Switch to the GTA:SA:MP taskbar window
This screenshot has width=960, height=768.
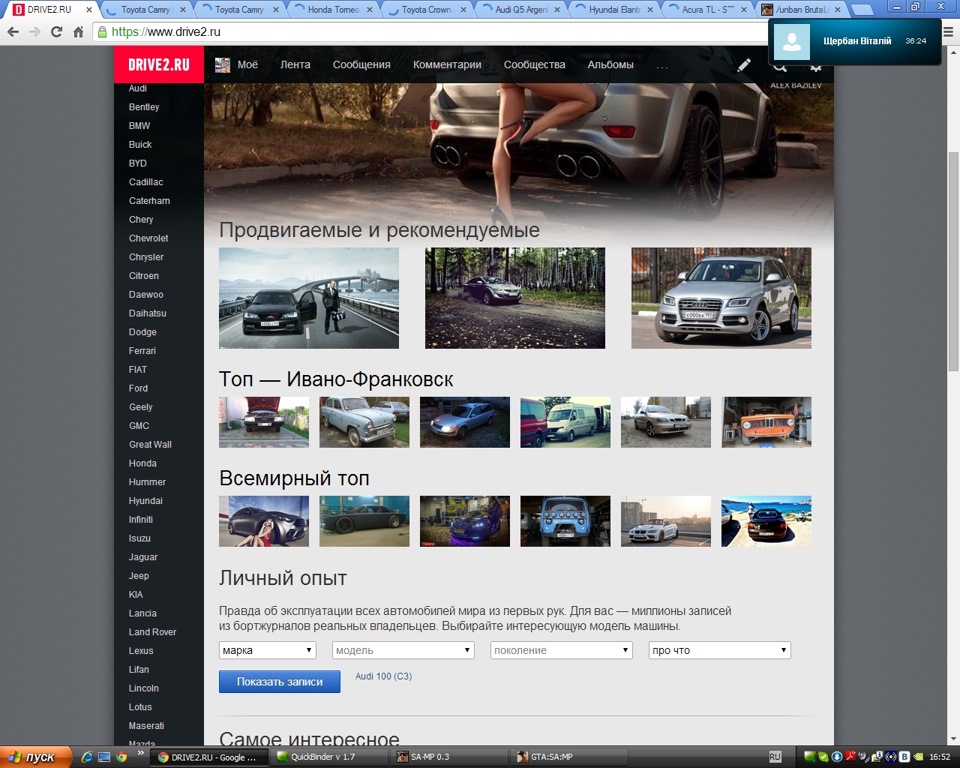click(x=569, y=757)
